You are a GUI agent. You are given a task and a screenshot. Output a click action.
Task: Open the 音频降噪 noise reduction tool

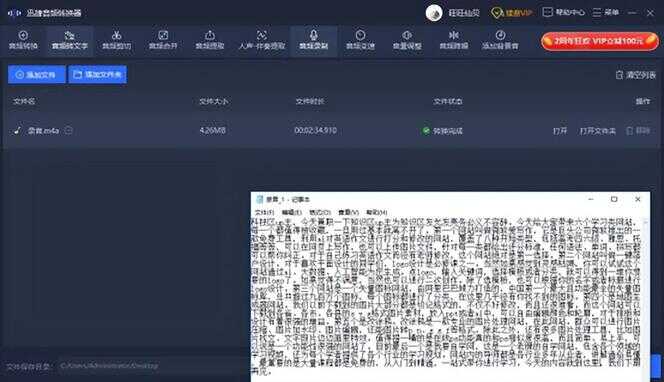454,40
